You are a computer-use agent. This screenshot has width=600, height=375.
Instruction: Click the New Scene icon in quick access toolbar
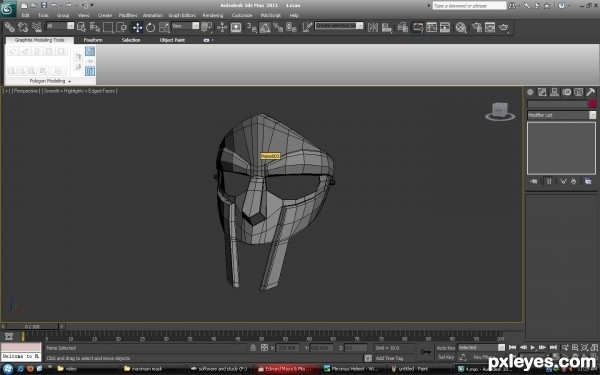pyautogui.click(x=24, y=5)
